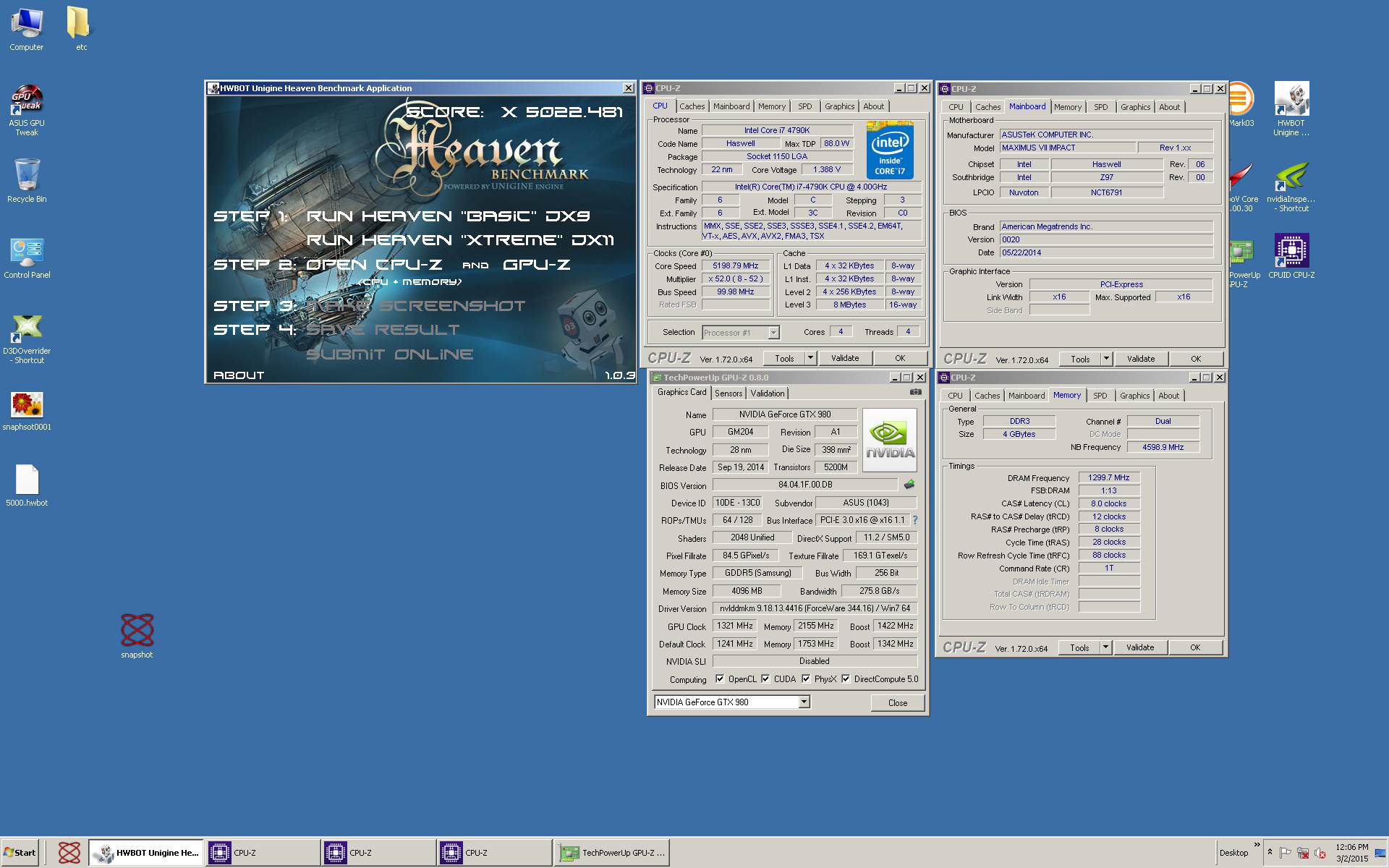
Task: Switch to HWBOT Unigine Heaven taskbar button
Action: 146,852
